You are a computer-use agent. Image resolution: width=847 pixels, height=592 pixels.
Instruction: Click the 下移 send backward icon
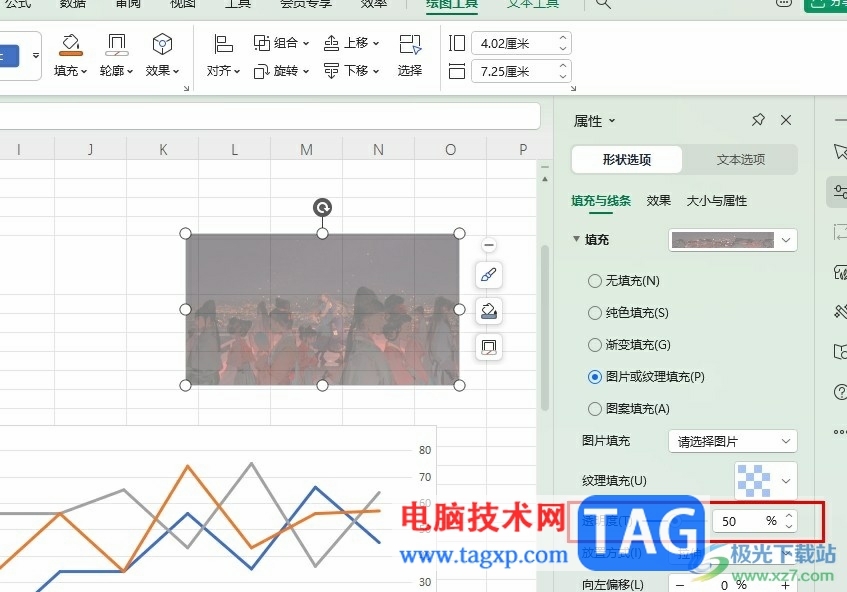point(331,71)
